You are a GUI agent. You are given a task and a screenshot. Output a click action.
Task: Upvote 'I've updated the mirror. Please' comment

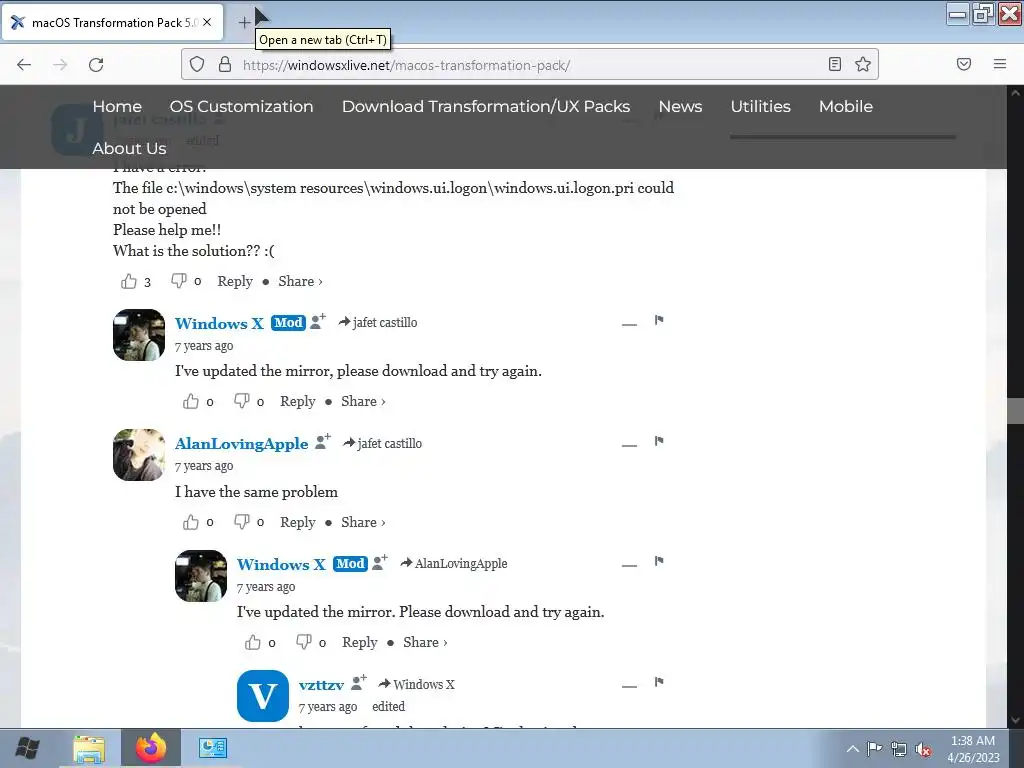click(x=253, y=643)
